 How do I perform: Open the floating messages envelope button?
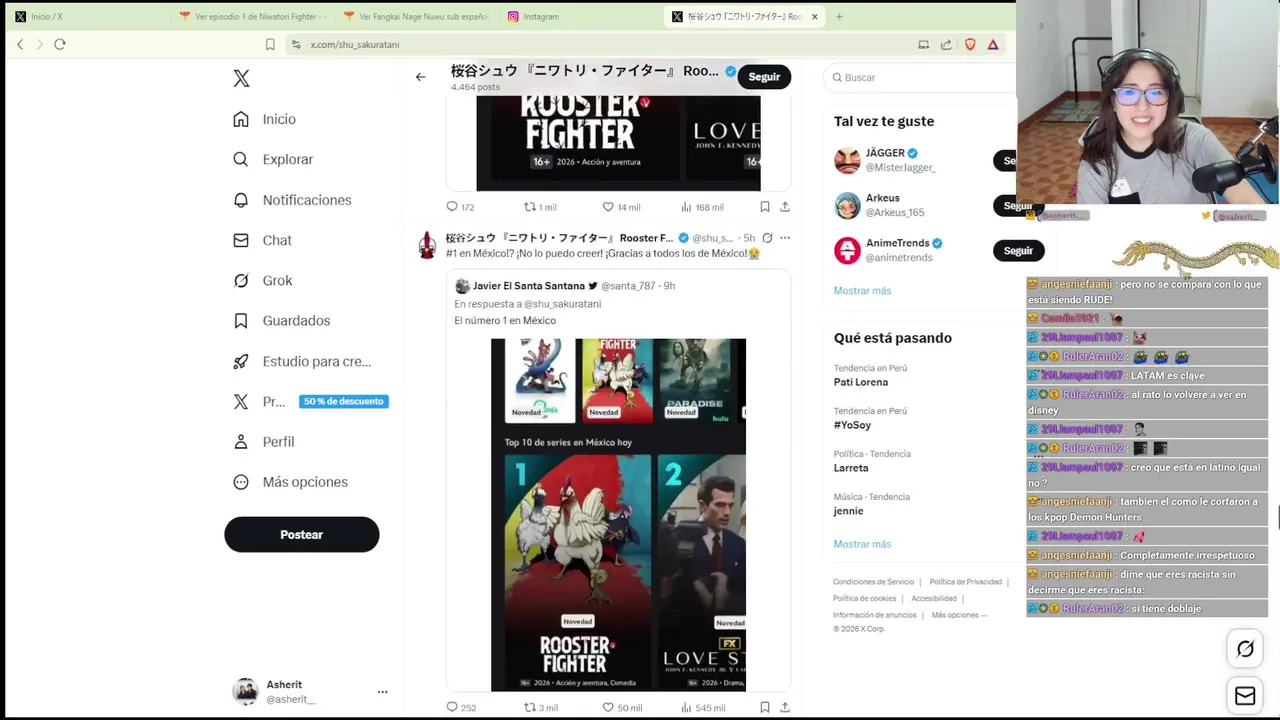pos(1245,695)
